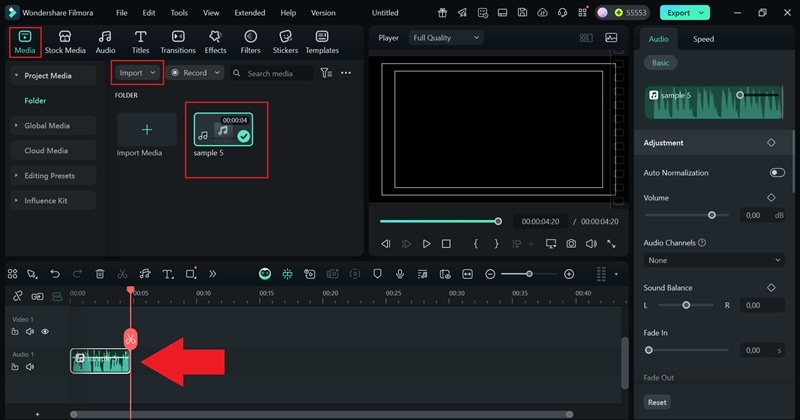The width and height of the screenshot is (800, 420).
Task: Open the Tools menu
Action: [x=179, y=13]
